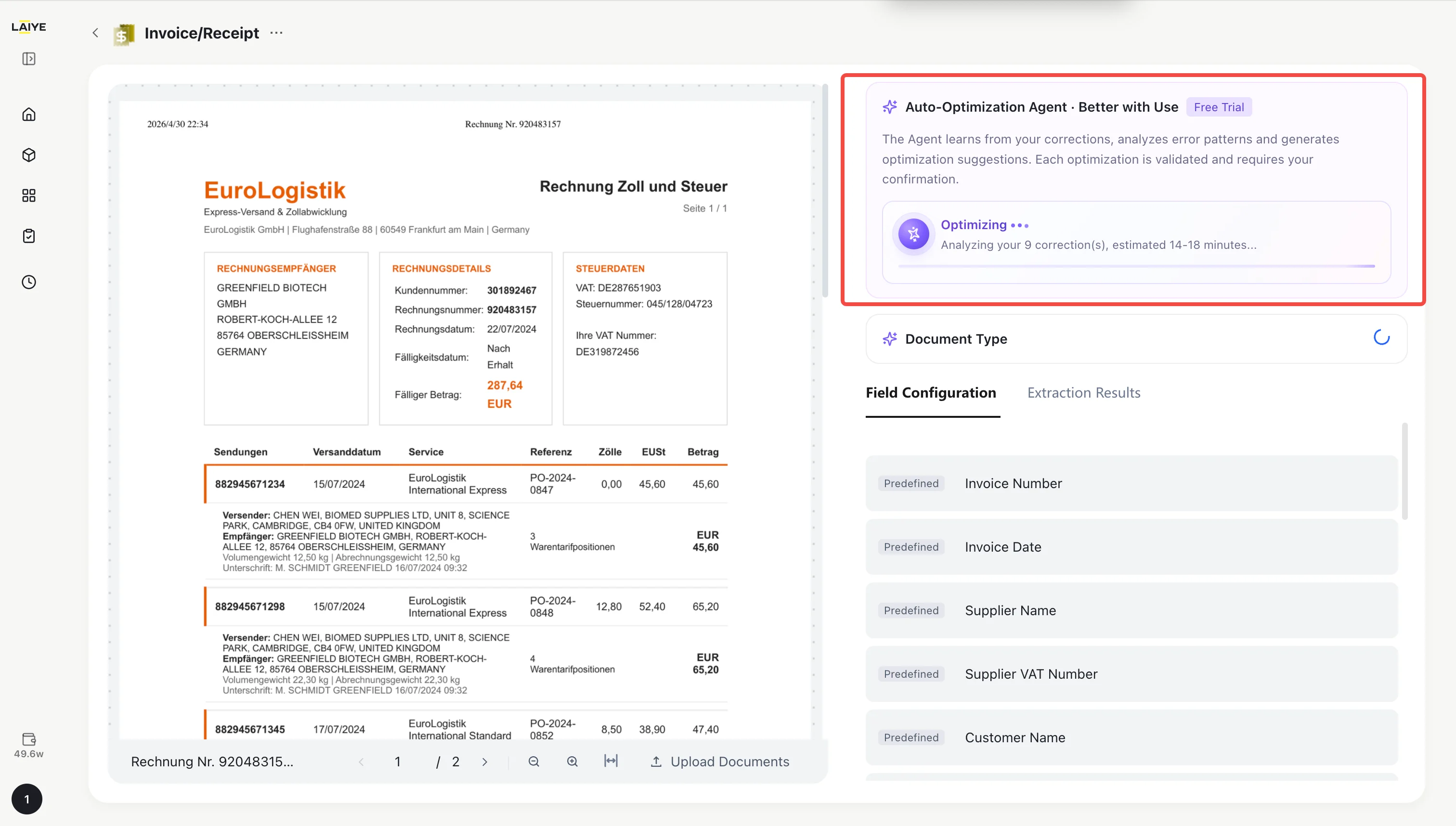Viewport: 1456px width, 826px height.
Task: Click the black circle badge labeled 1
Action: [26, 800]
